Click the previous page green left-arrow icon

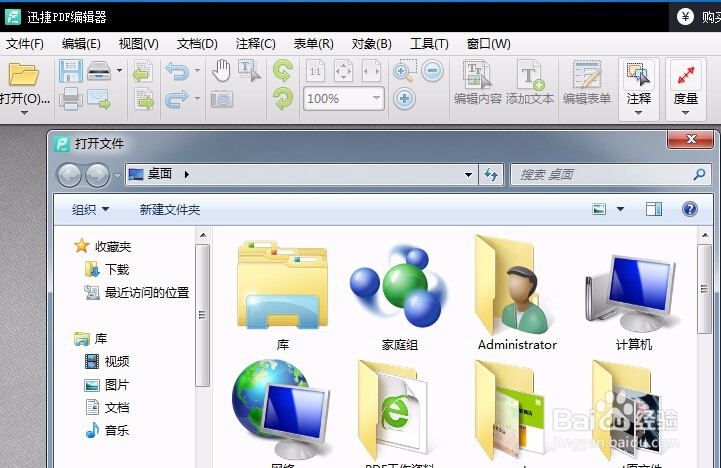tap(143, 71)
